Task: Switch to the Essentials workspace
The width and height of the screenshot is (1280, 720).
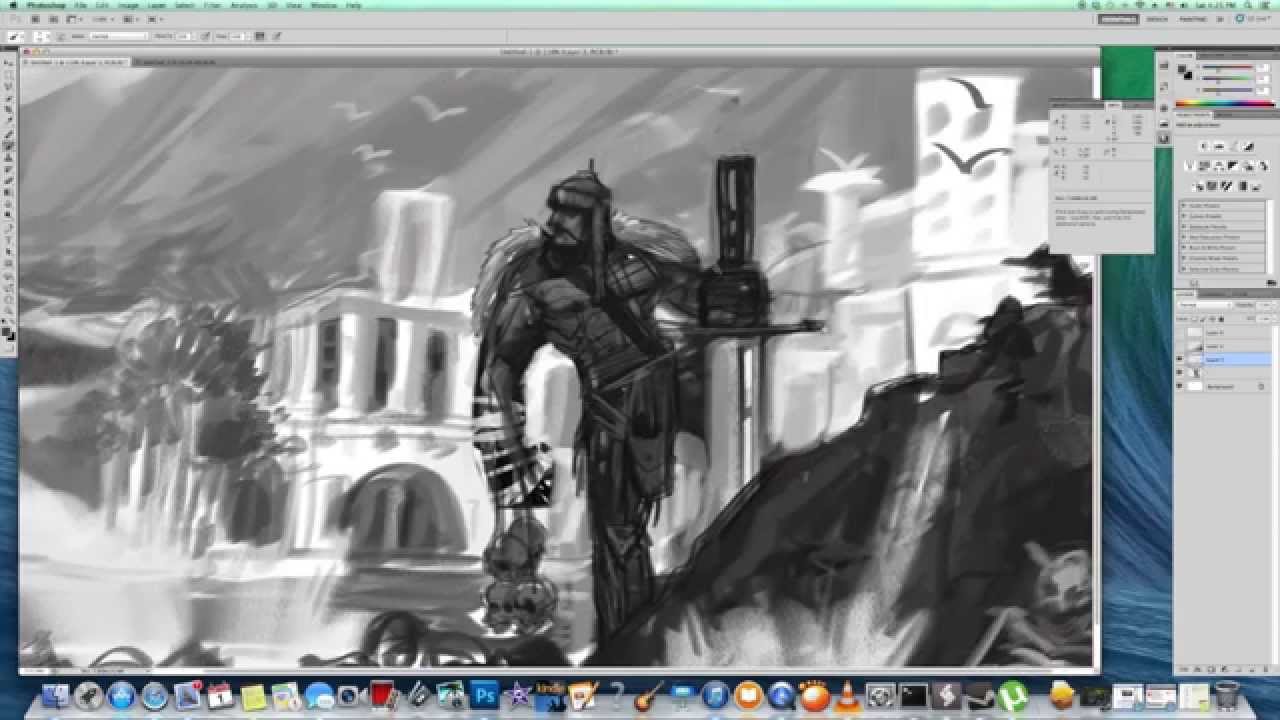Action: click(1118, 19)
